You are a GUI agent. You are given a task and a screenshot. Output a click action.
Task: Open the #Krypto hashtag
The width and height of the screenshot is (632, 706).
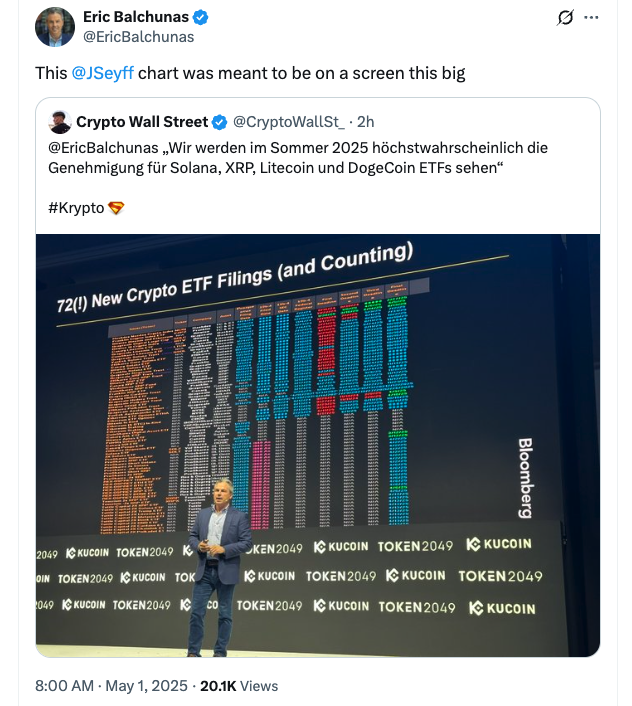pyautogui.click(x=77, y=208)
